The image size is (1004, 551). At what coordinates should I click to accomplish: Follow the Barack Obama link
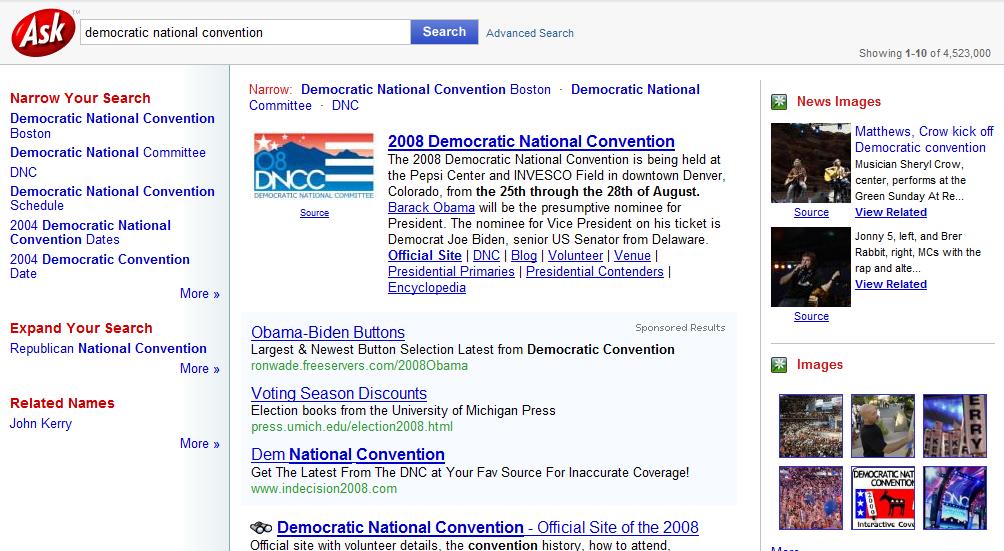click(431, 208)
